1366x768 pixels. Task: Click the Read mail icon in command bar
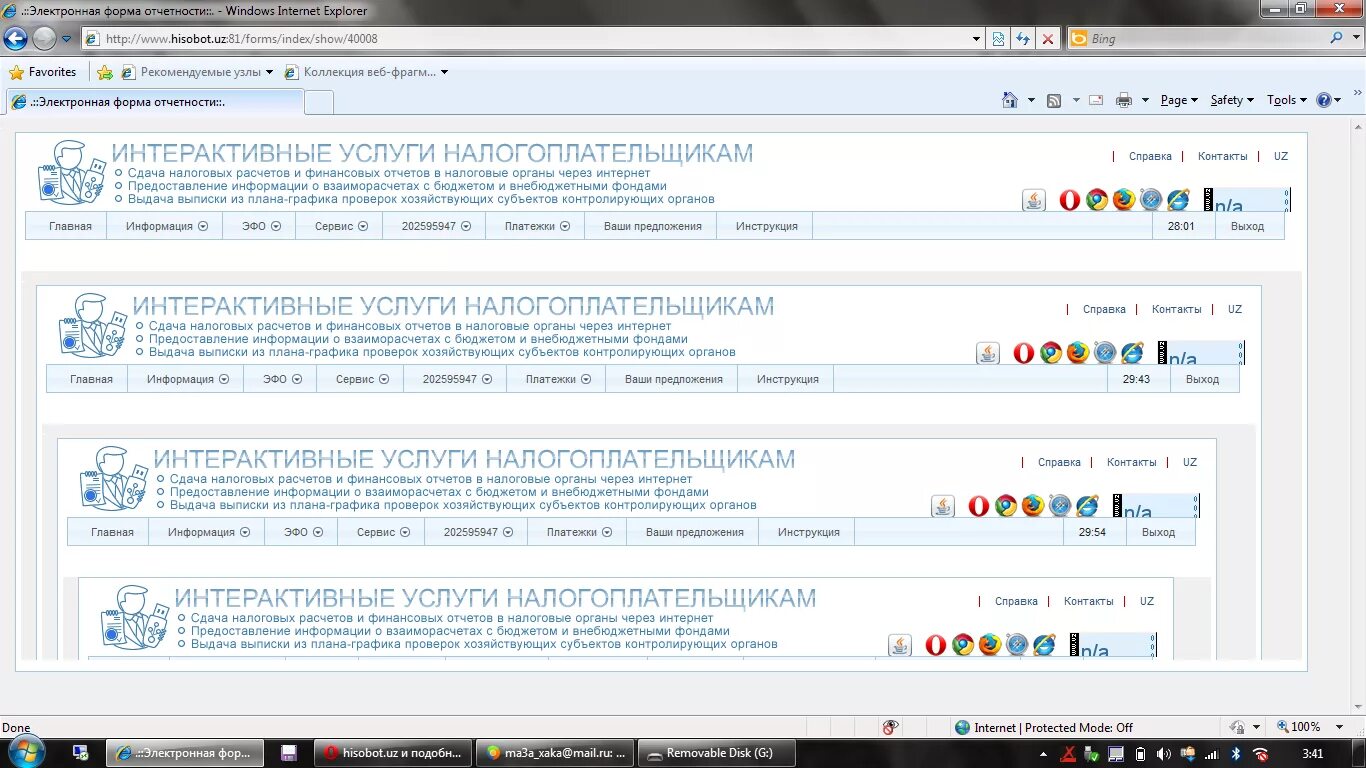coord(1096,100)
